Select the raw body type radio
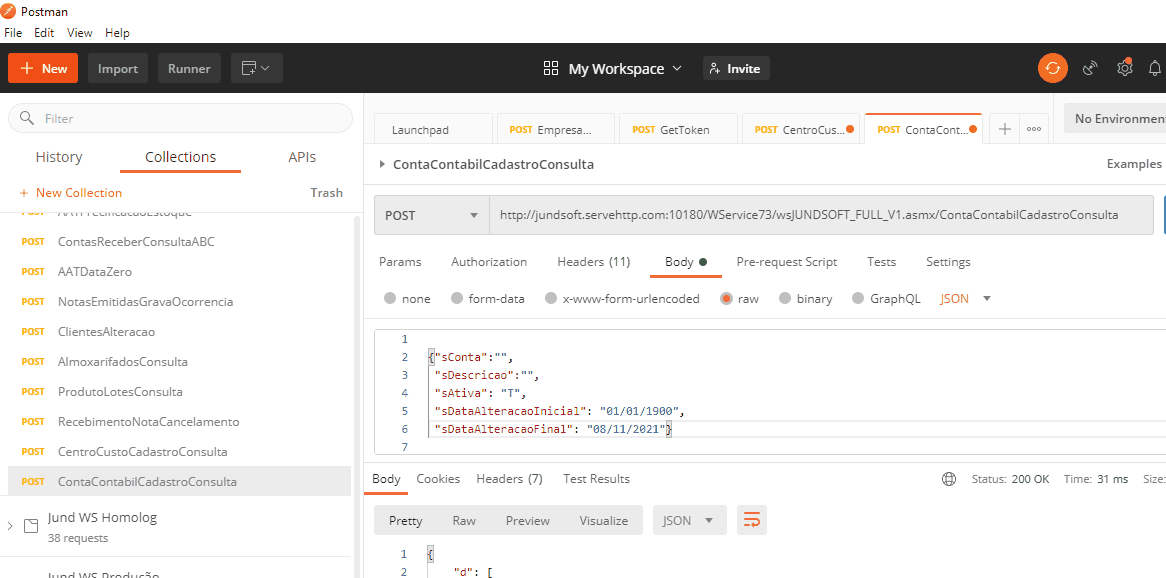 pos(727,298)
